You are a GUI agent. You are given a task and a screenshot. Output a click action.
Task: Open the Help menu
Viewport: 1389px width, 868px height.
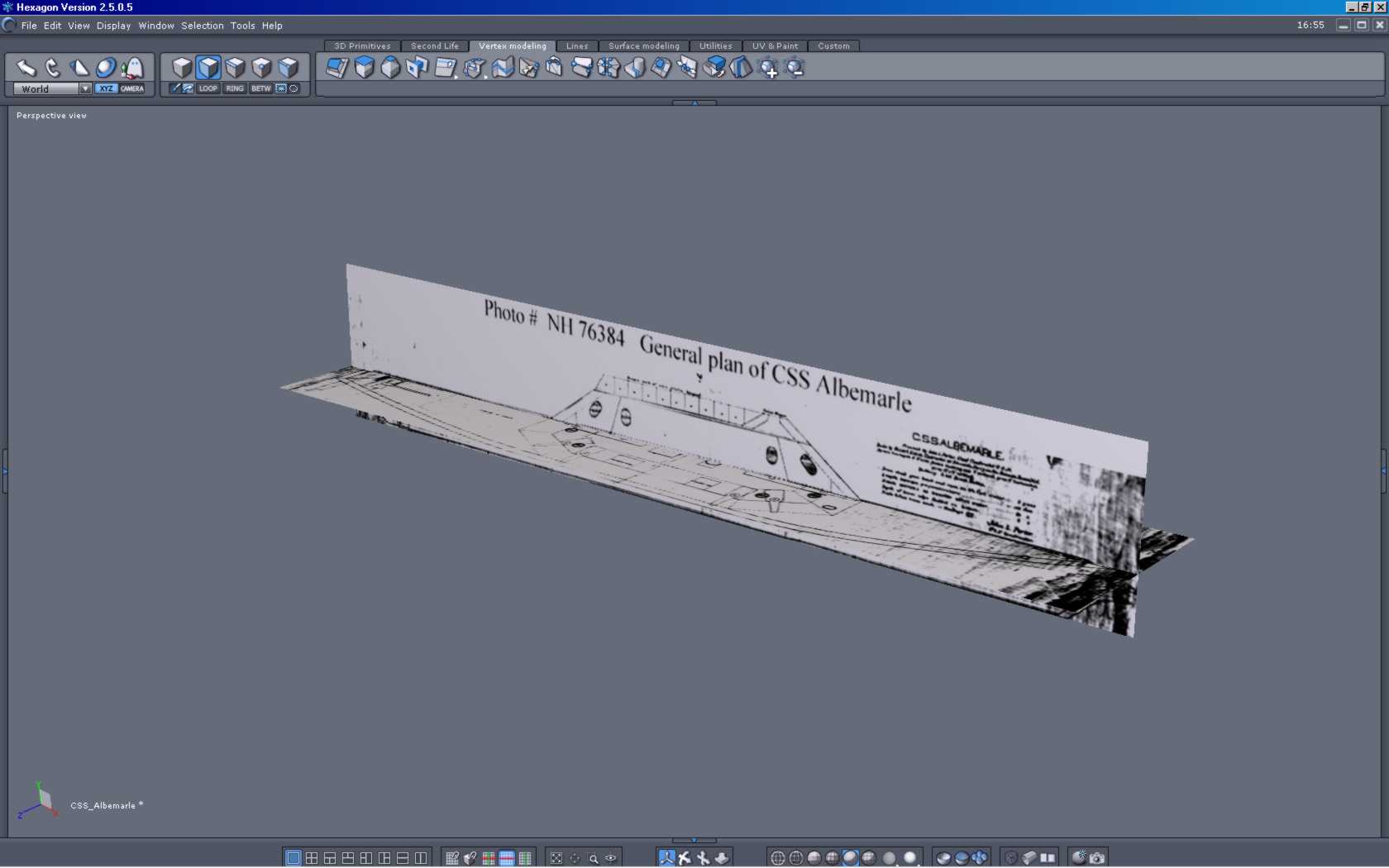tap(272, 26)
